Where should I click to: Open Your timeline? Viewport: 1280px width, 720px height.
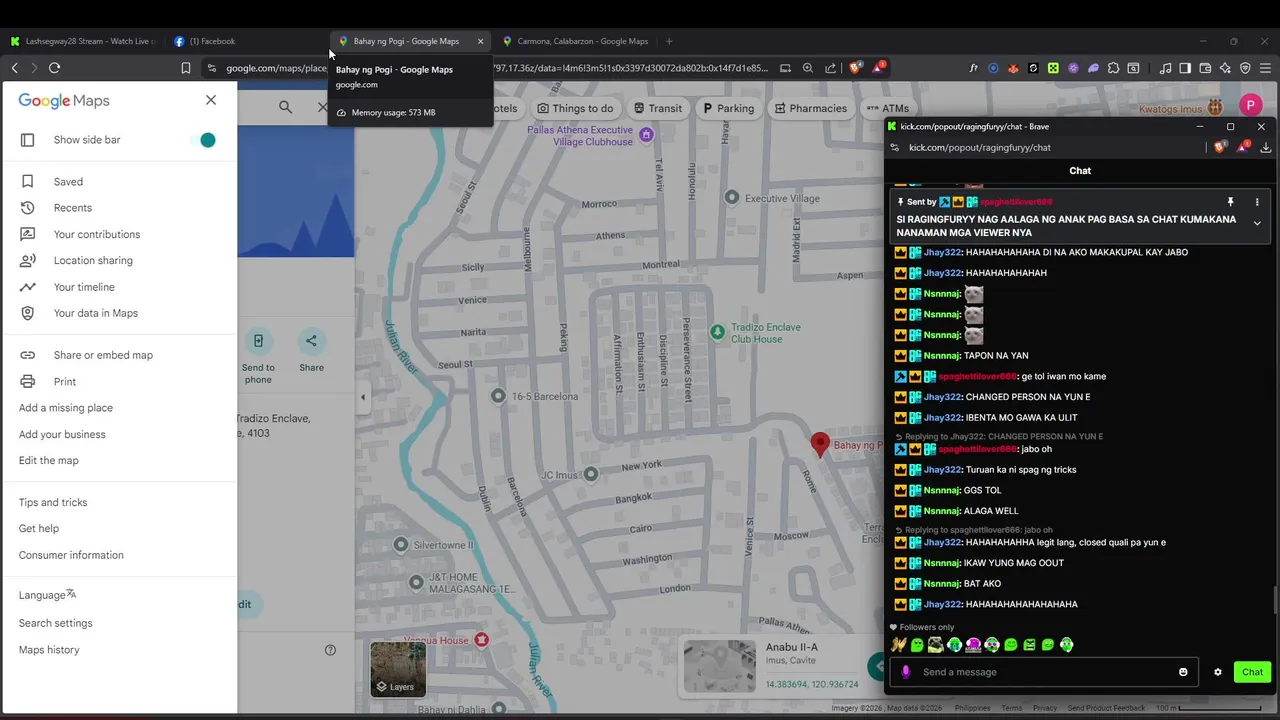point(84,287)
